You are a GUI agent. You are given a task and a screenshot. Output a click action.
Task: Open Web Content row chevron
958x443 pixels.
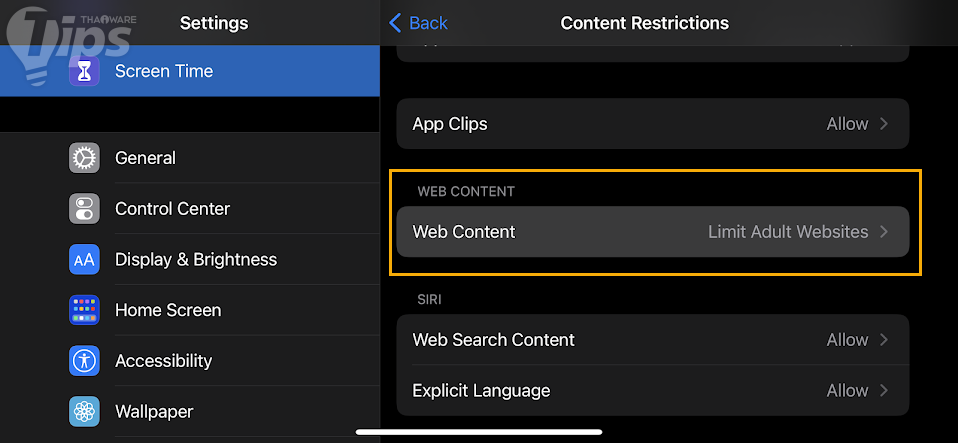[x=884, y=232]
